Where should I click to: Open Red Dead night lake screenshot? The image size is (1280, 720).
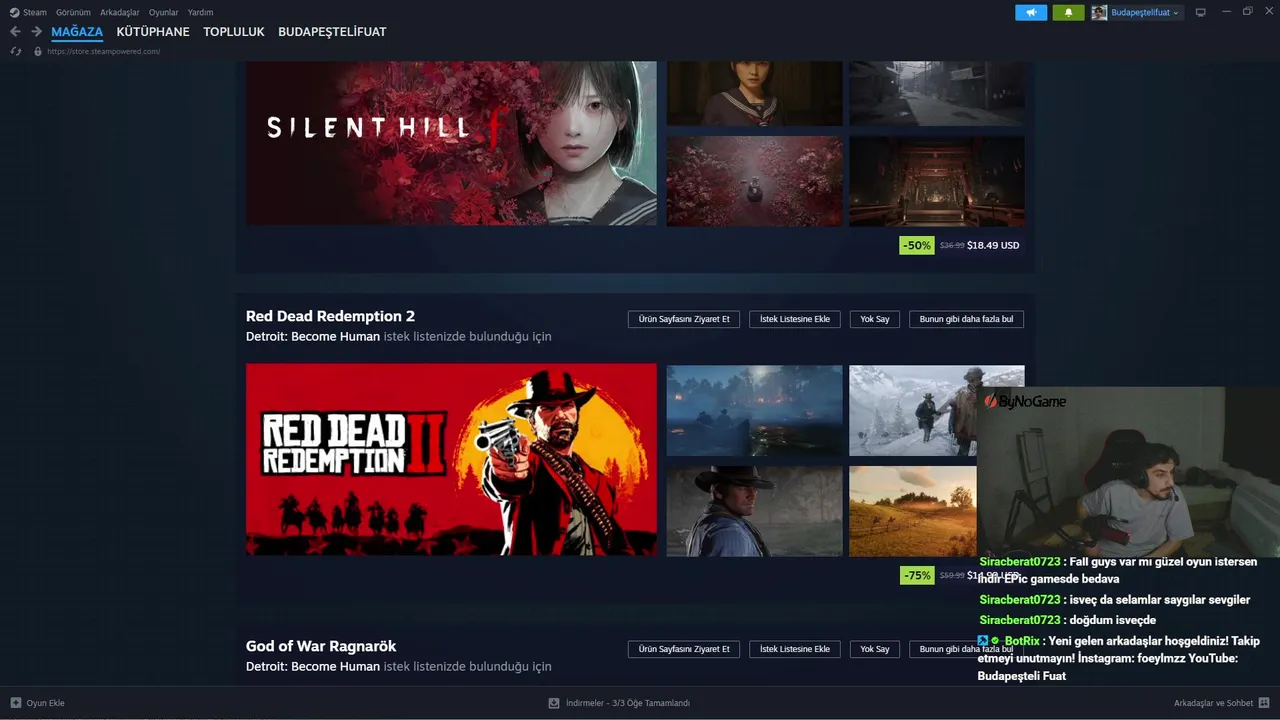(x=754, y=410)
